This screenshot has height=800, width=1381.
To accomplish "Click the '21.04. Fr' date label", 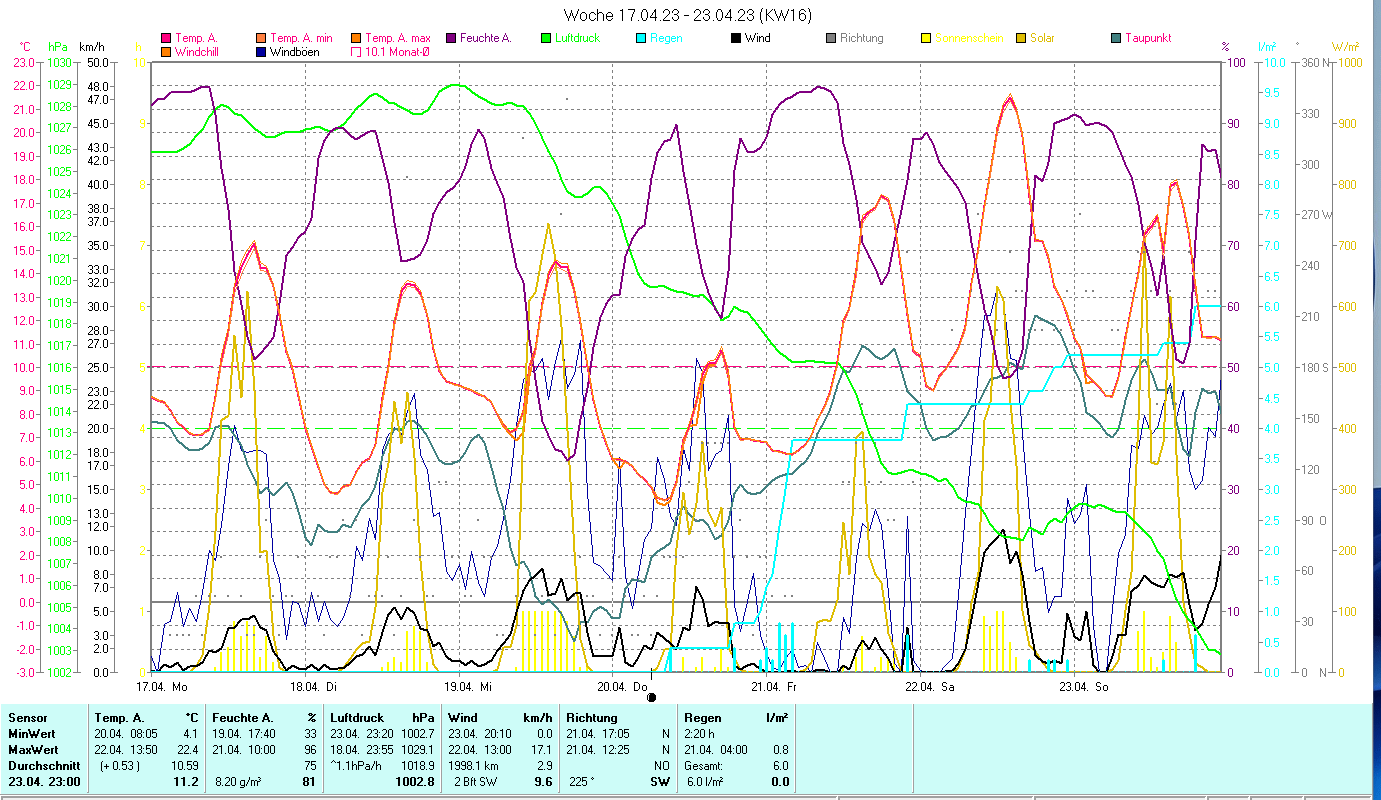I will (x=774, y=686).
